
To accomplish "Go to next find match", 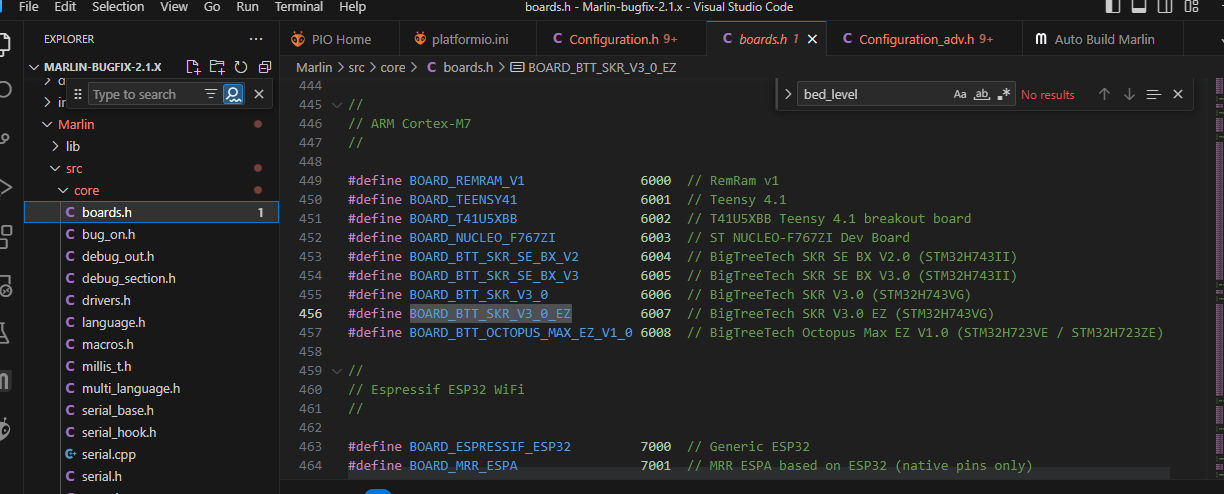I will point(1129,94).
